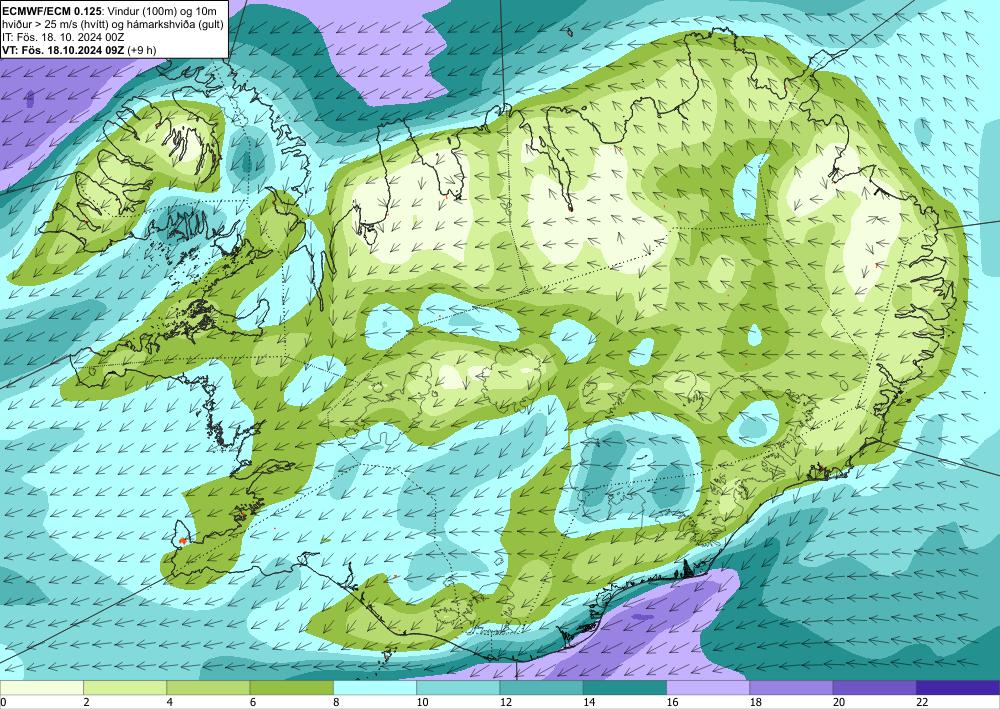The image size is (1000, 709).
Task: Choose the 6–8 m/s darker green legend swatch
Action: tap(291, 687)
